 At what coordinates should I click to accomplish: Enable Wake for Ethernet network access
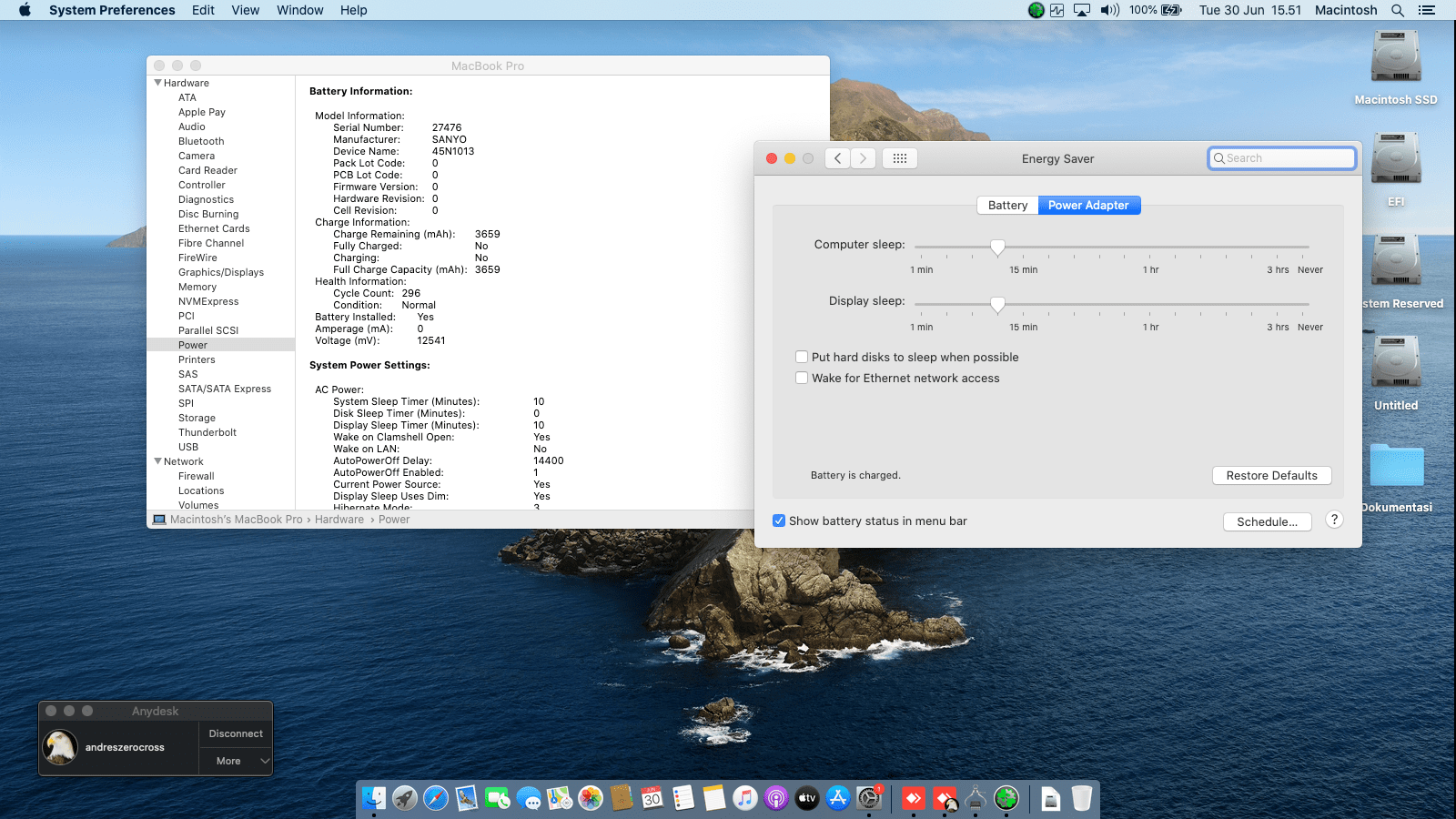pos(802,378)
